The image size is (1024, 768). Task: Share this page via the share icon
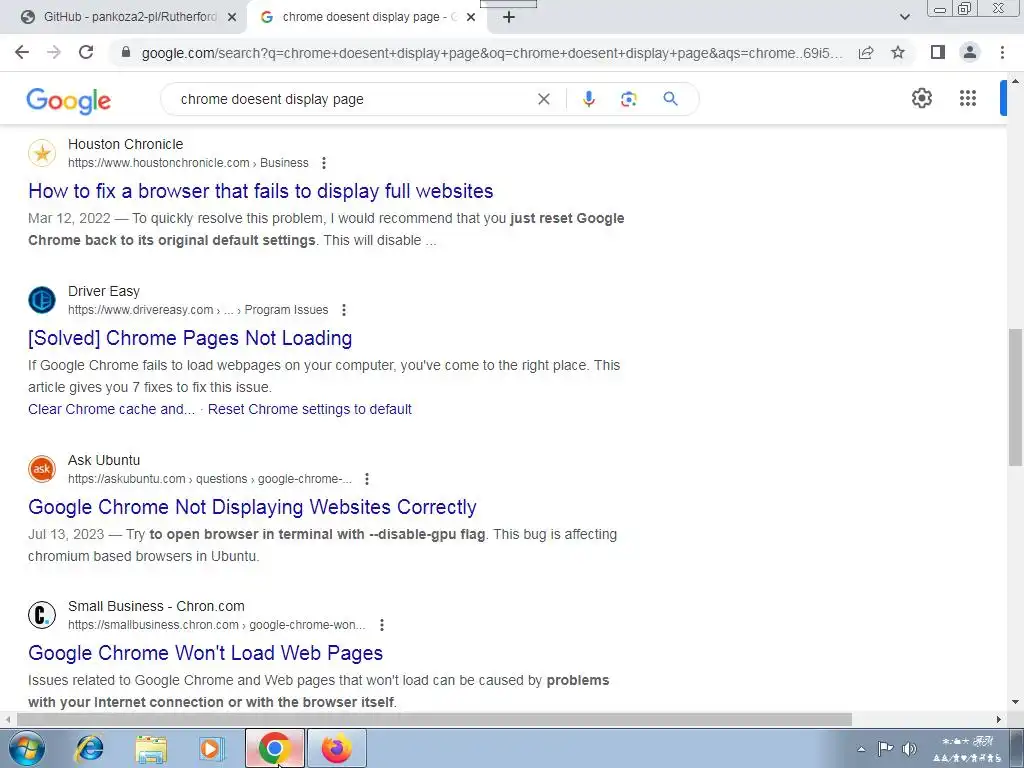(x=866, y=52)
